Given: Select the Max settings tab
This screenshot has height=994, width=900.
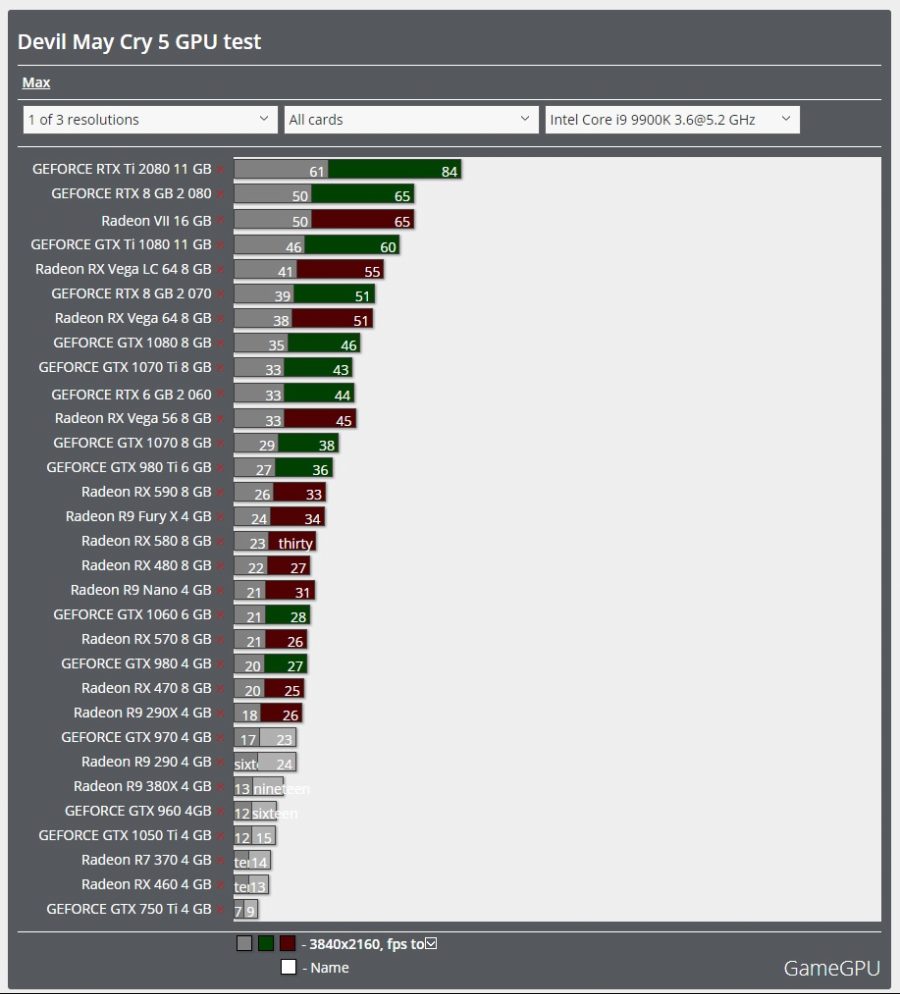Looking at the screenshot, I should [36, 82].
